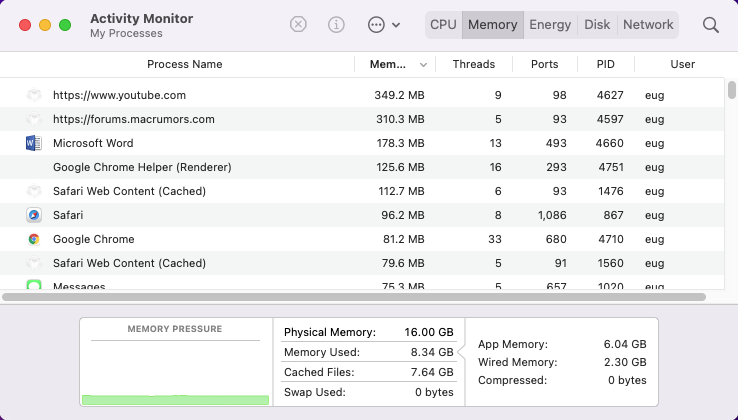Click the Safari compass icon
The image size is (738, 420).
34,215
